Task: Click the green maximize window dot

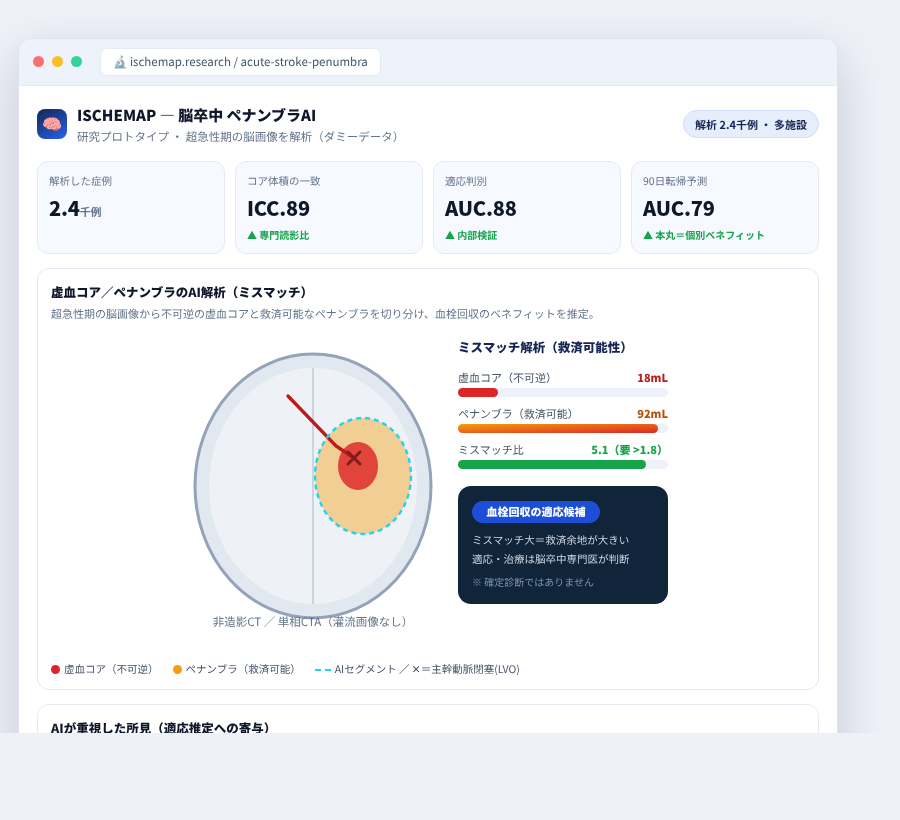Action: click(x=76, y=62)
